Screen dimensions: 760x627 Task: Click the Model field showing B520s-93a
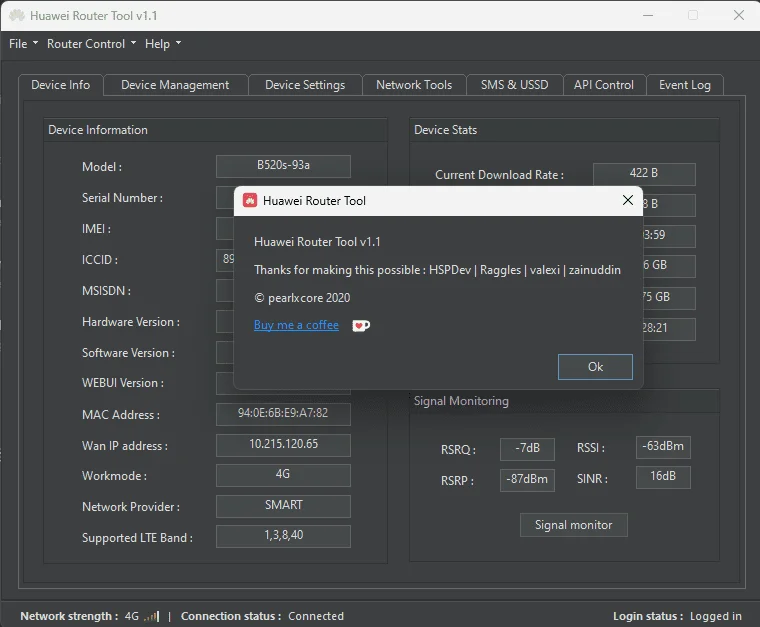pyautogui.click(x=283, y=166)
